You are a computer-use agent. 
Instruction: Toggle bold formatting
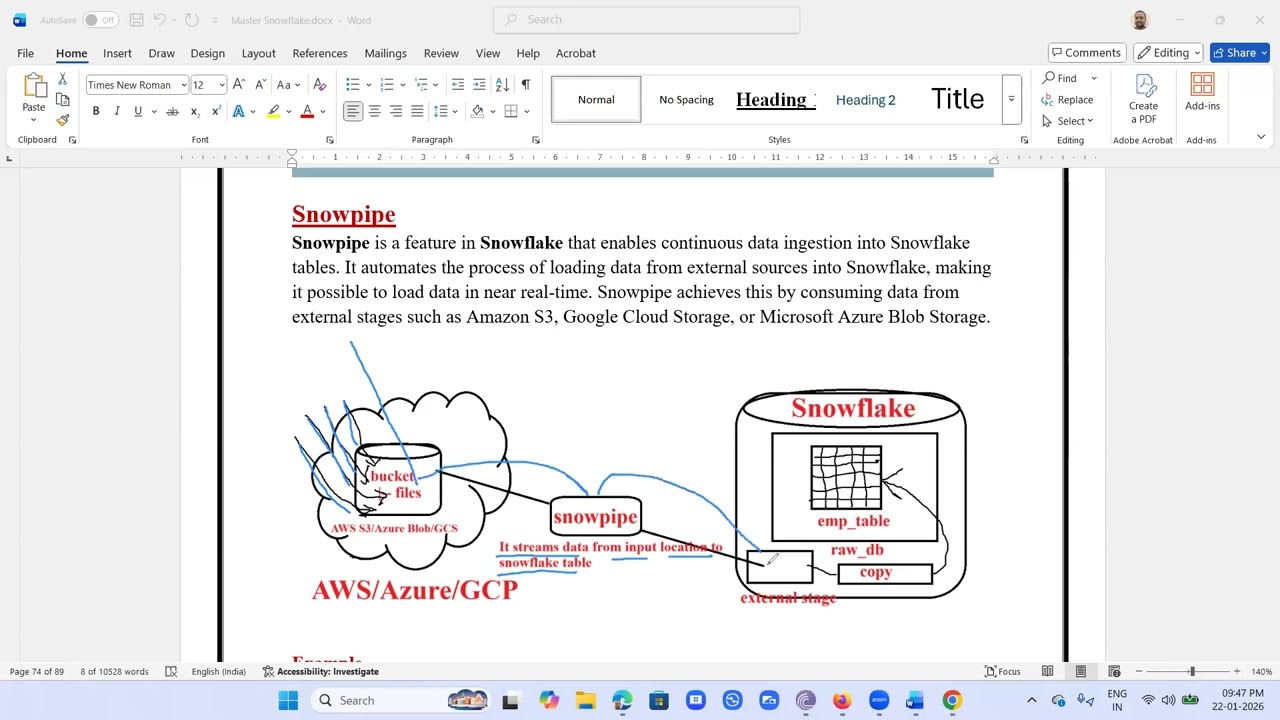pyautogui.click(x=96, y=111)
